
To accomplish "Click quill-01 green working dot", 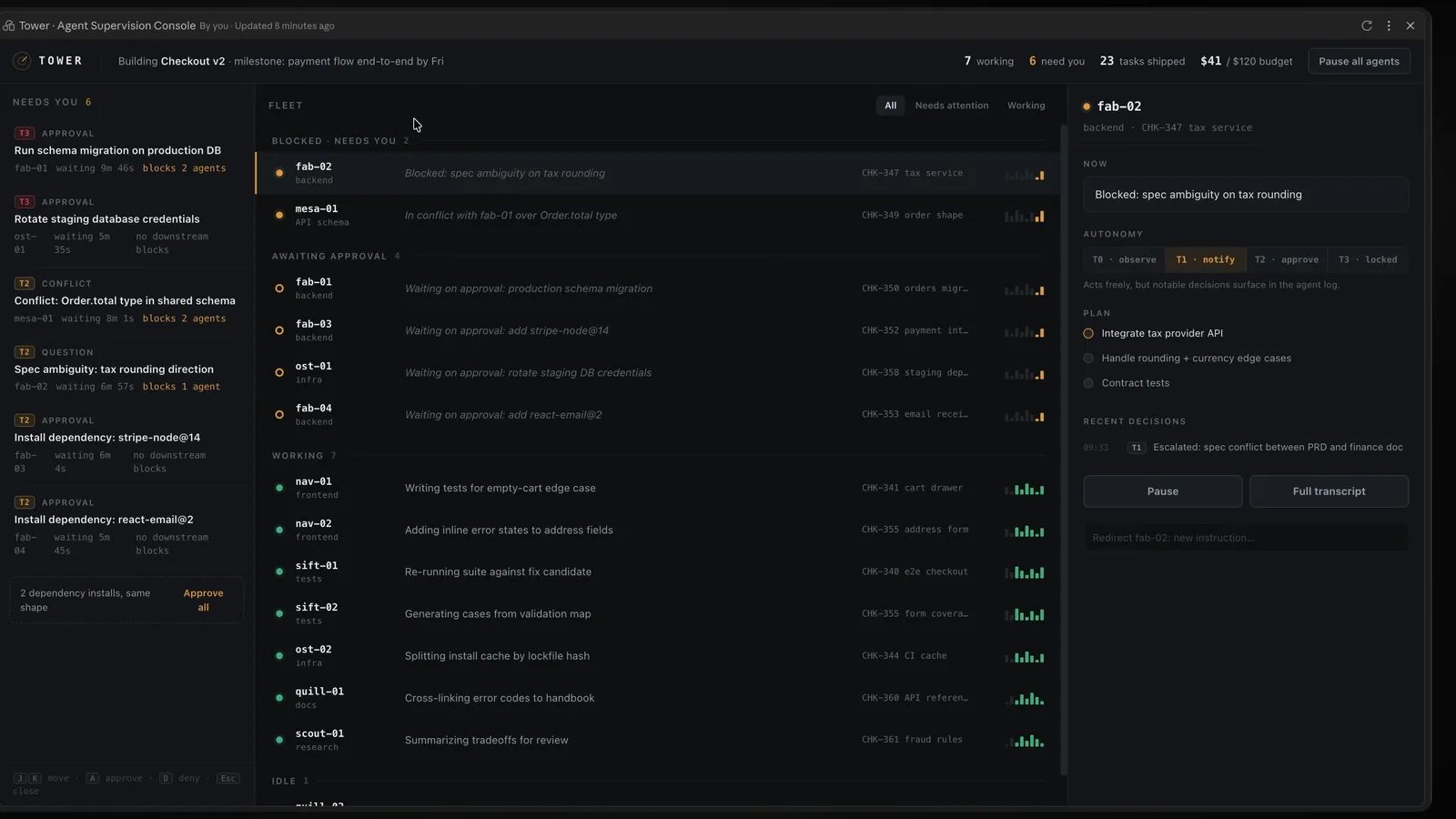I will 279,698.
